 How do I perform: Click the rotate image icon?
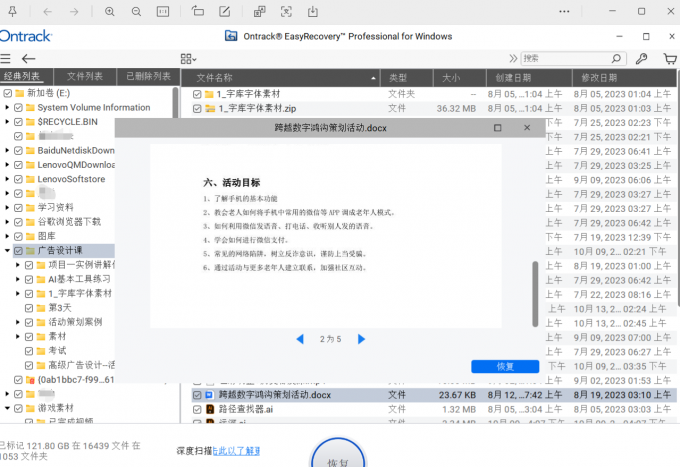[198, 11]
